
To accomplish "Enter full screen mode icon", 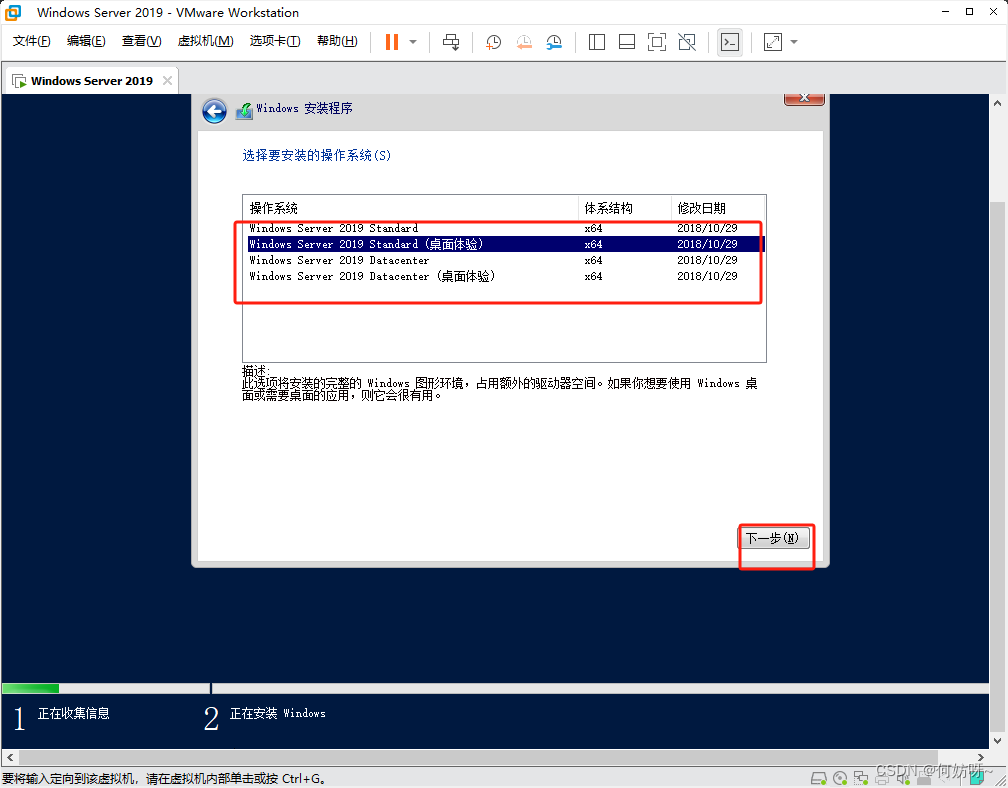I will pyautogui.click(x=656, y=42).
